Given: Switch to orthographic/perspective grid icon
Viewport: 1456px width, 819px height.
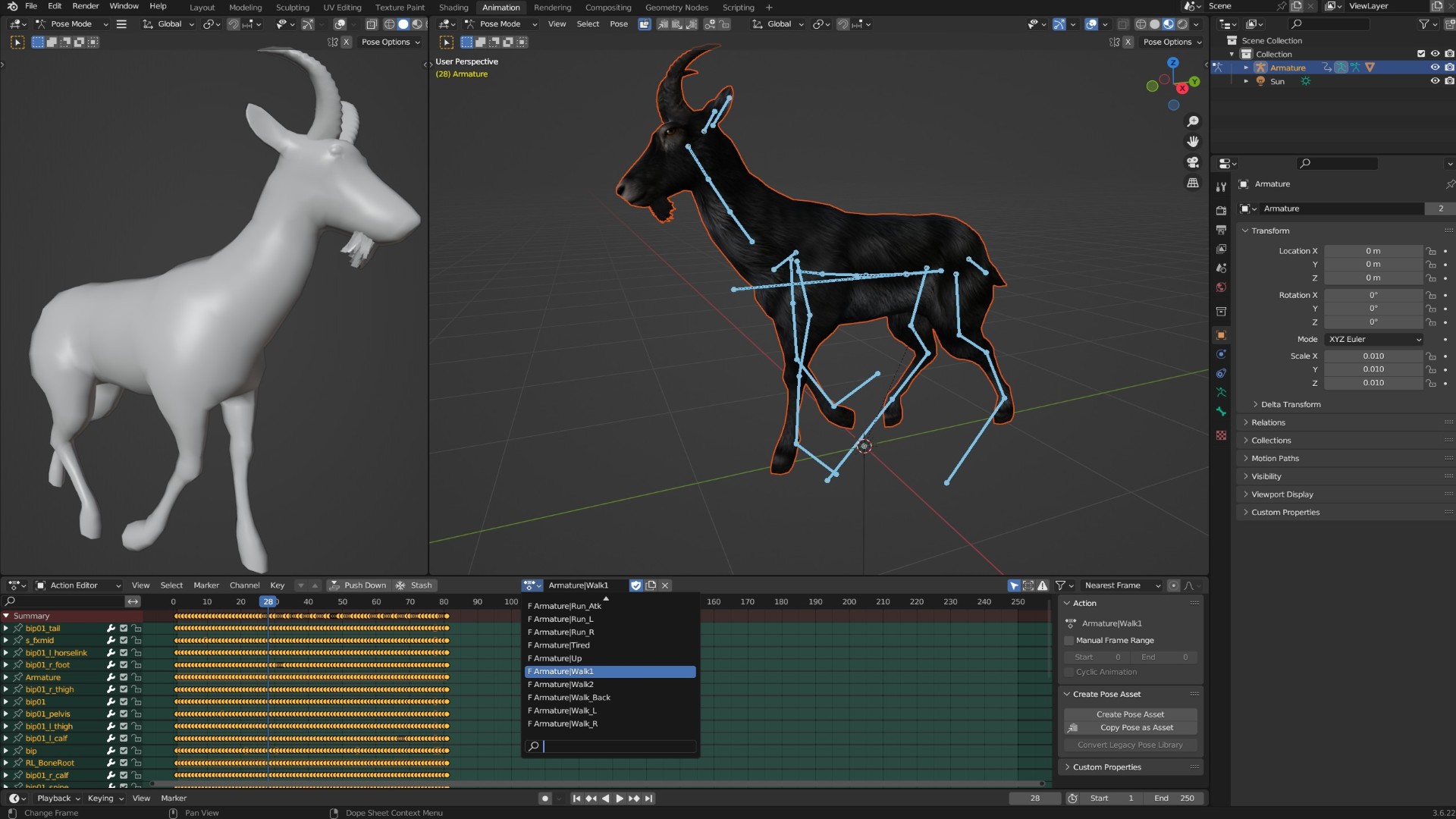Looking at the screenshot, I should pos(1193,183).
